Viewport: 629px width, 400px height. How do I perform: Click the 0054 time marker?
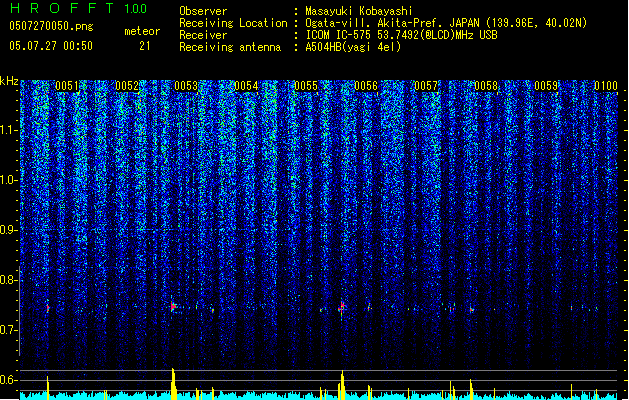pyautogui.click(x=246, y=86)
